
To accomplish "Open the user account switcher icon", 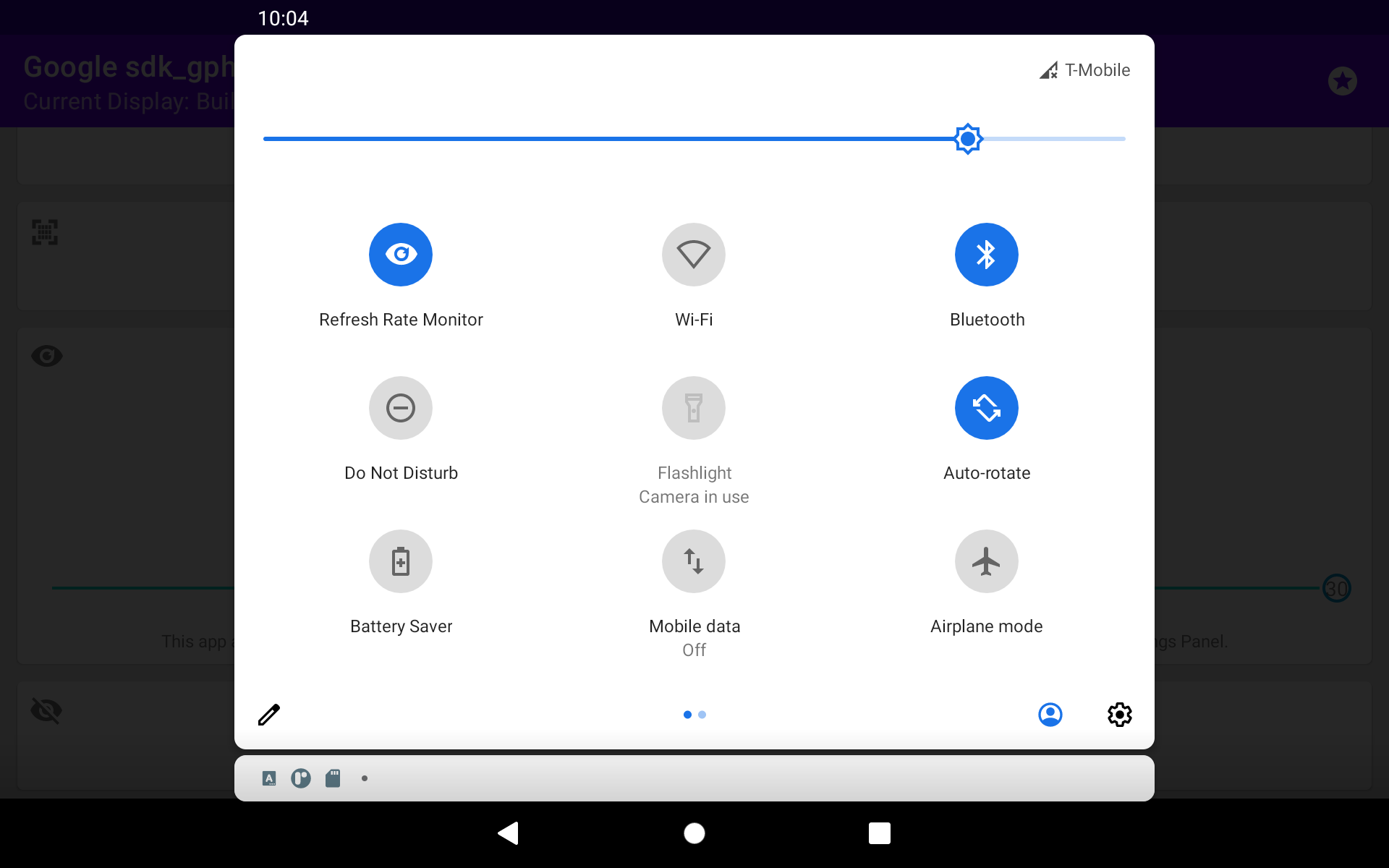I will [x=1050, y=715].
